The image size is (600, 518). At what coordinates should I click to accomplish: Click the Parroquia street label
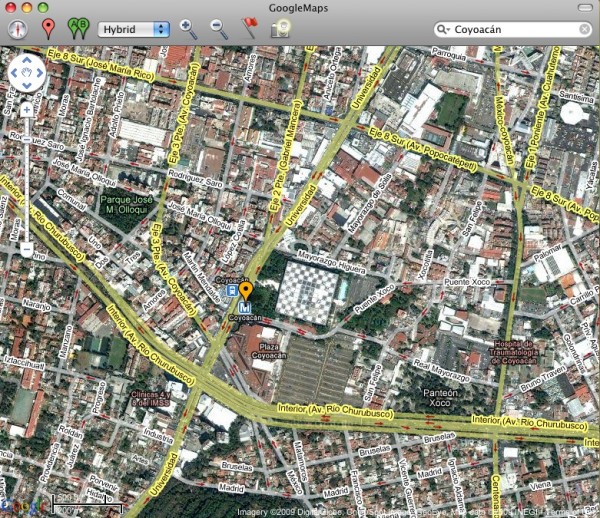point(449,54)
